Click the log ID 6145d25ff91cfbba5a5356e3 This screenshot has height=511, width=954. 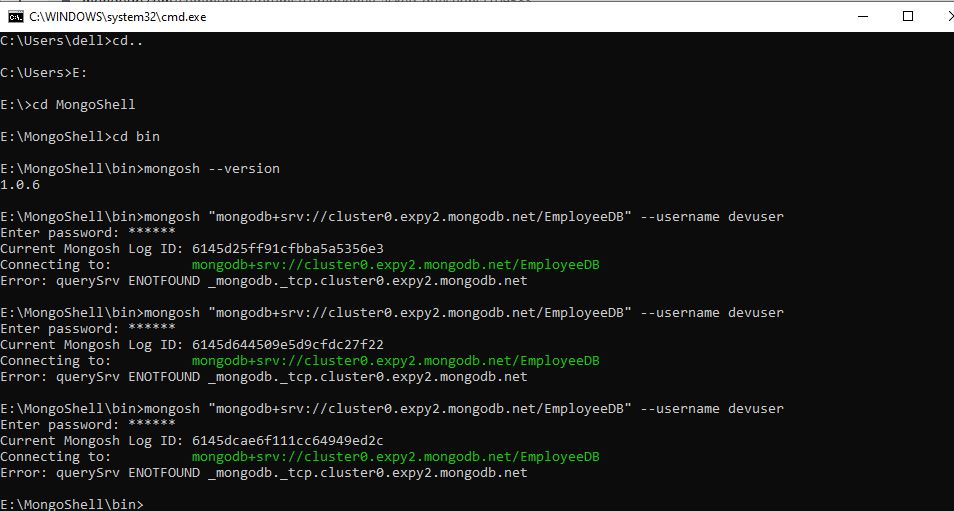288,248
